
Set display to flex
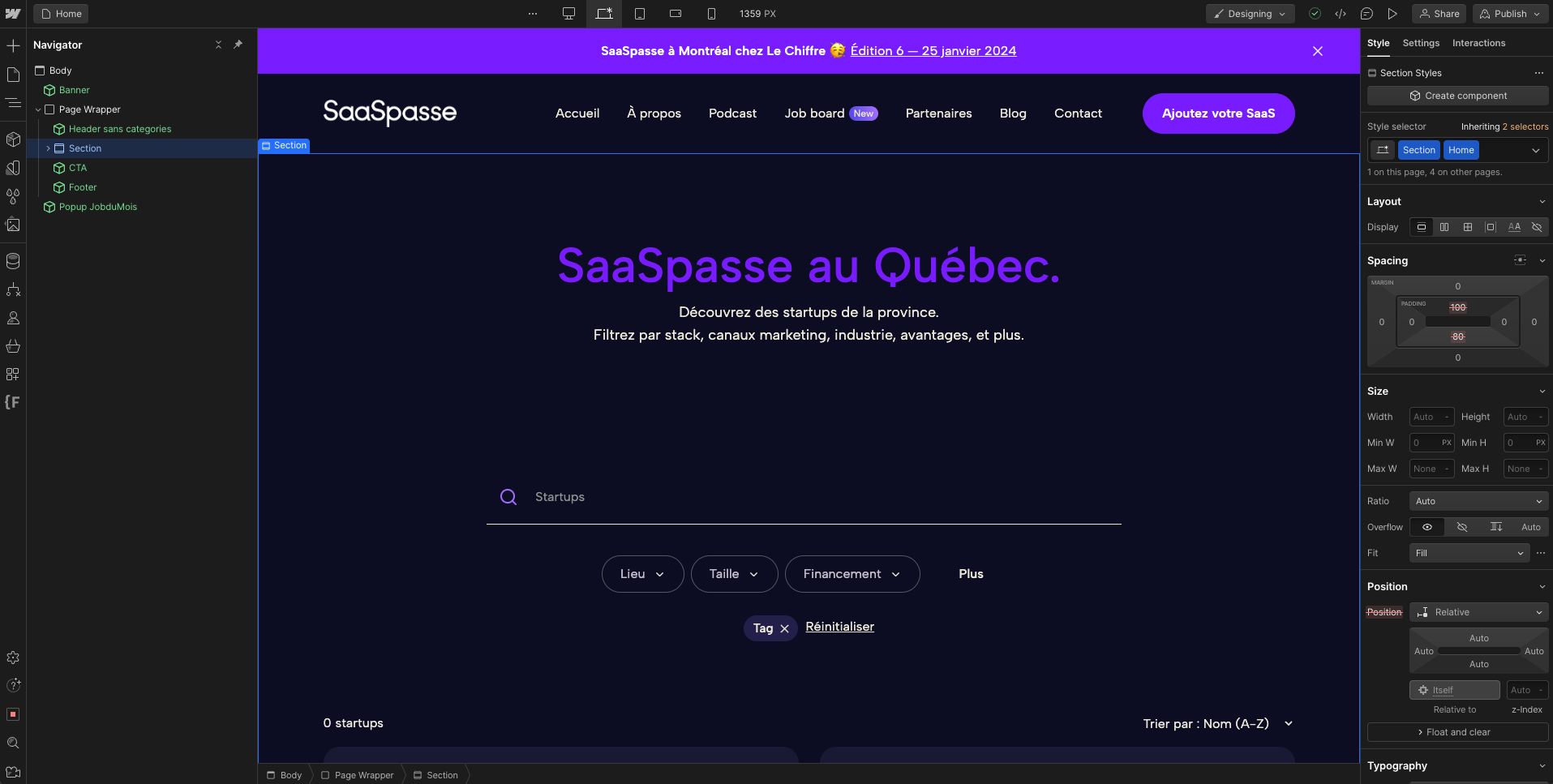click(1444, 227)
